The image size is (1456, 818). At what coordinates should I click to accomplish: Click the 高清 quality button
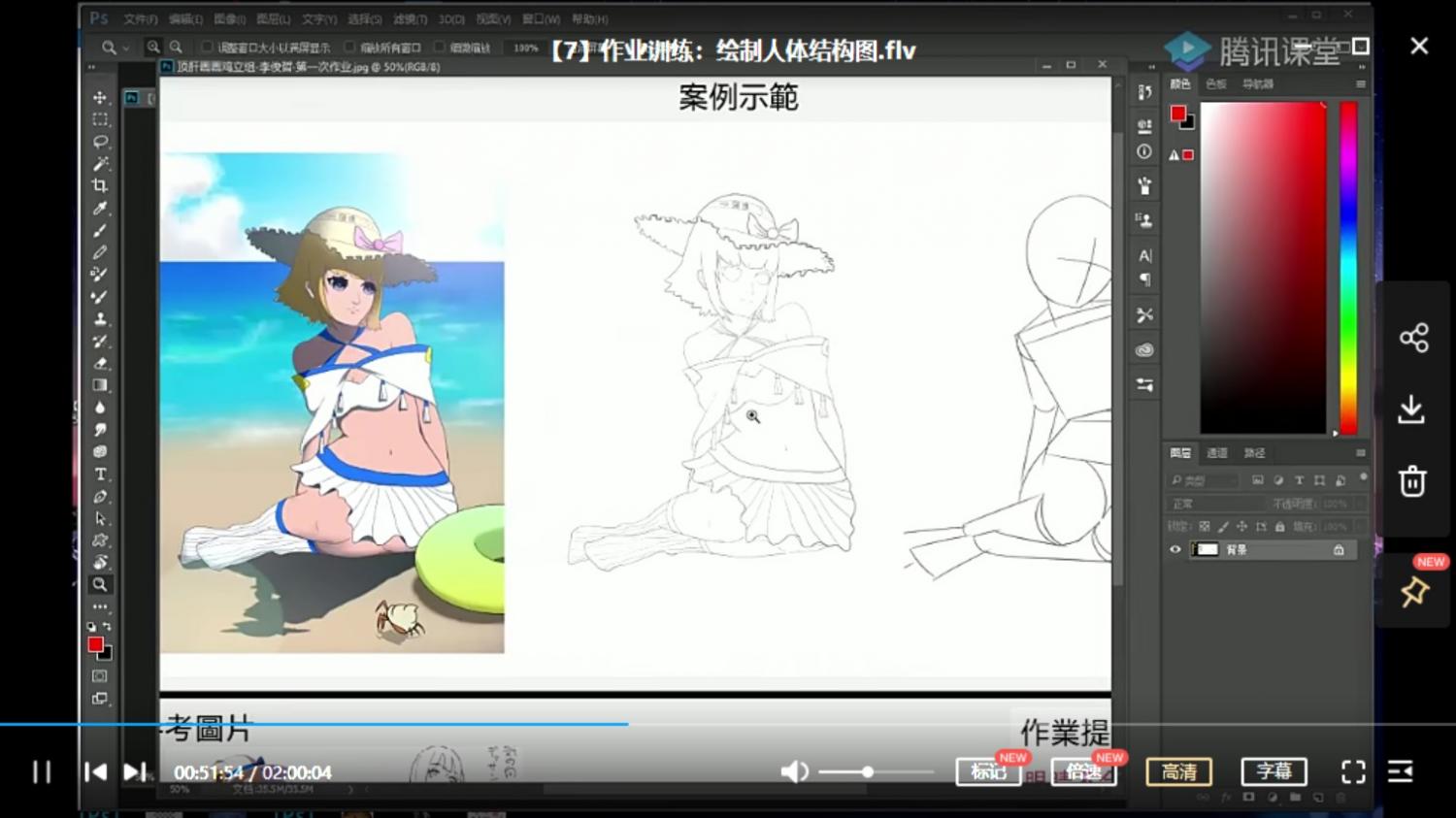(x=1179, y=771)
